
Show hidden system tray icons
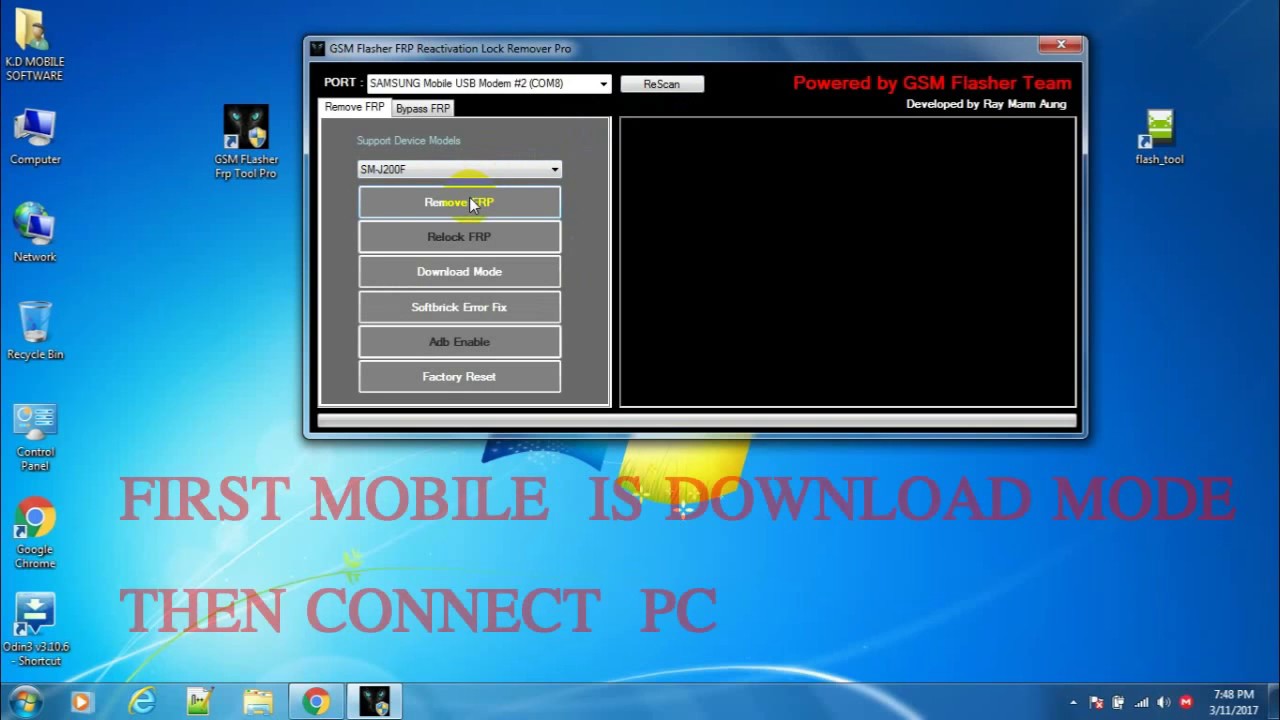1074,703
